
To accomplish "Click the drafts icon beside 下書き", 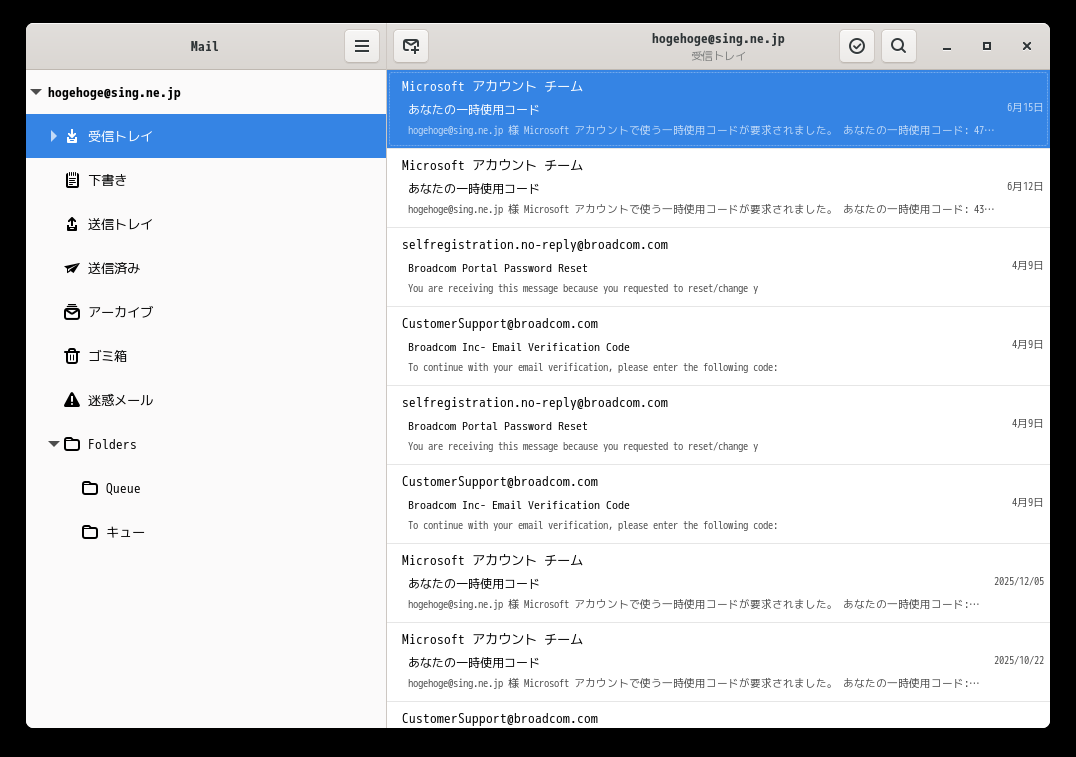I will click(72, 180).
